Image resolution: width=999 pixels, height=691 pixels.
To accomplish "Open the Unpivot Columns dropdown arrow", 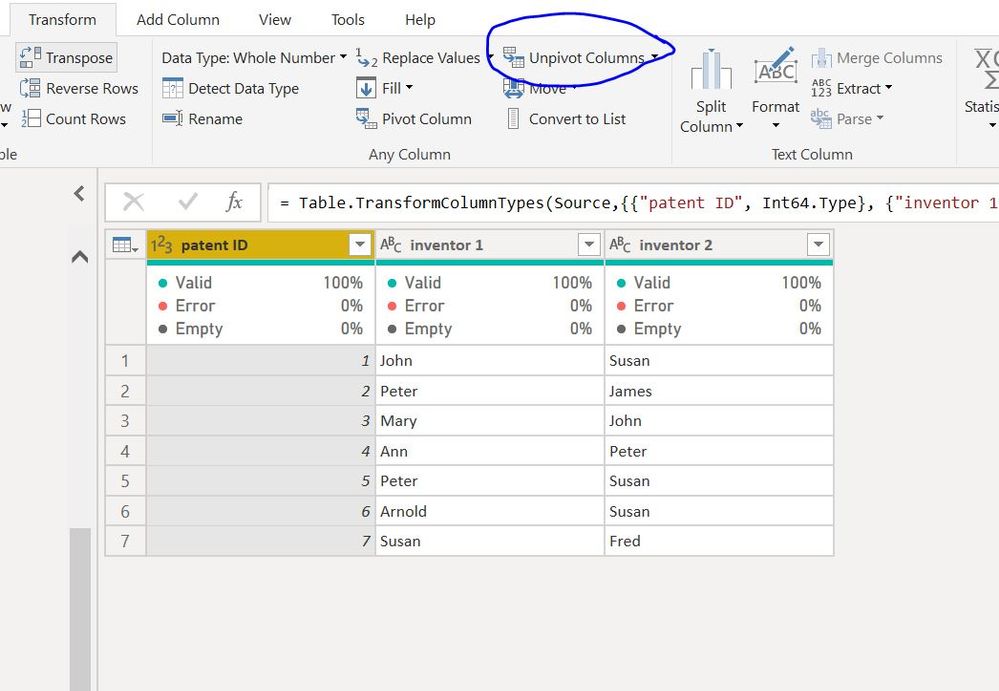I will point(654,57).
